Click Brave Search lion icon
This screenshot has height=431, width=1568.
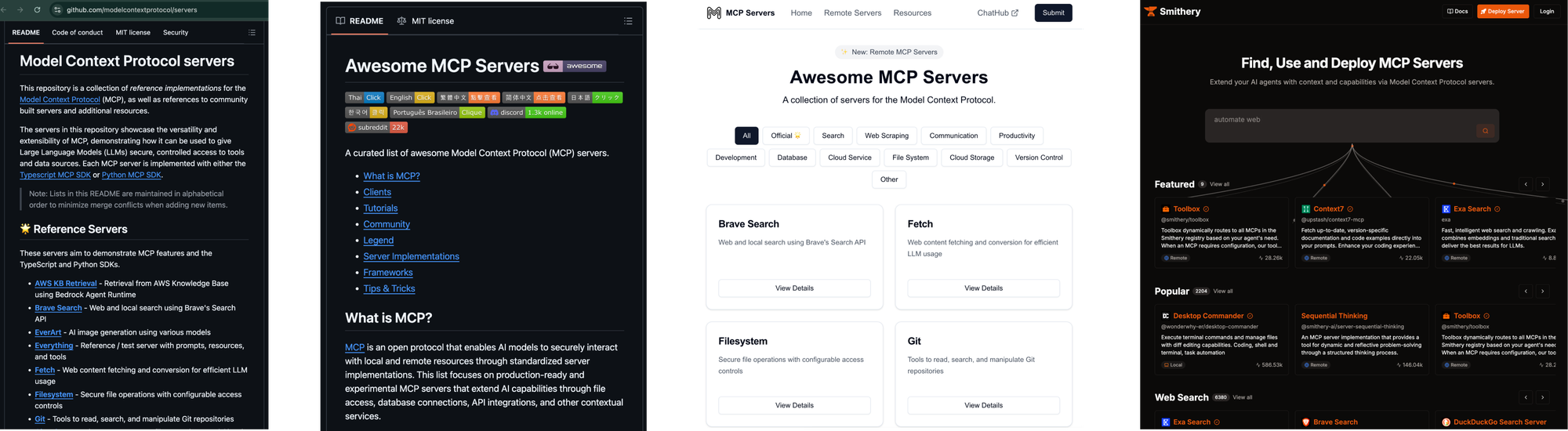[1305, 422]
